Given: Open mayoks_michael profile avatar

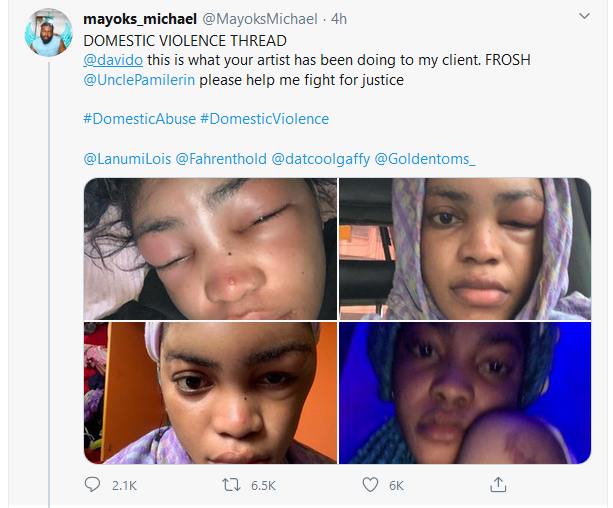Looking at the screenshot, I should [x=49, y=32].
